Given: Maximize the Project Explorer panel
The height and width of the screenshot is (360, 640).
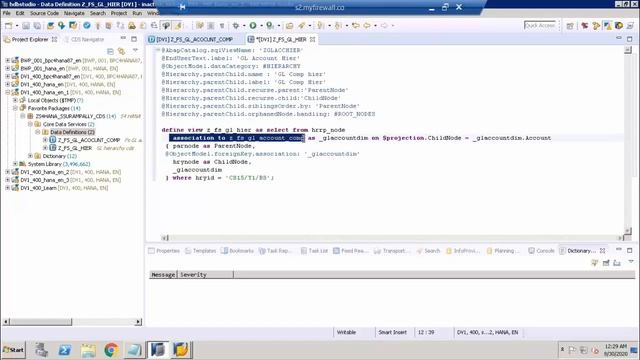Looking at the screenshot, I should click(x=134, y=39).
